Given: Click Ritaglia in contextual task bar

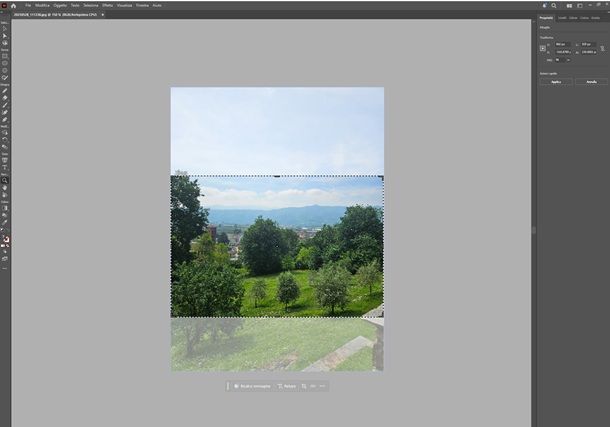Looking at the screenshot, I should coord(287,387).
